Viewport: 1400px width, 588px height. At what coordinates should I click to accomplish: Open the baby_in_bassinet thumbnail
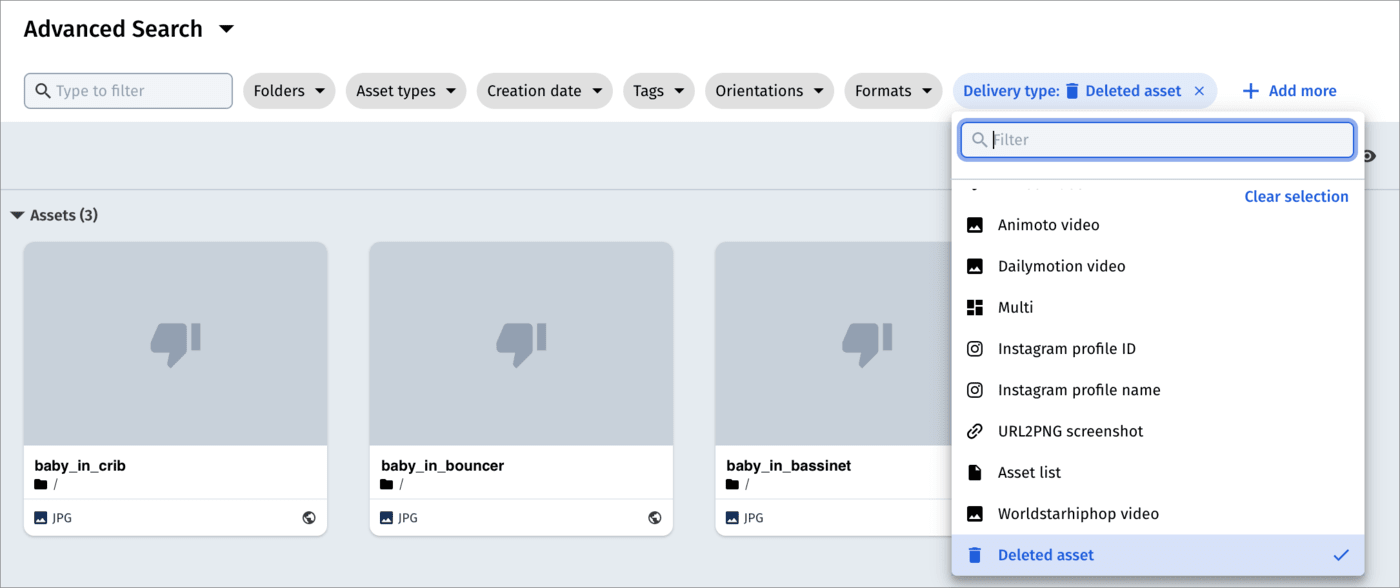click(x=833, y=344)
